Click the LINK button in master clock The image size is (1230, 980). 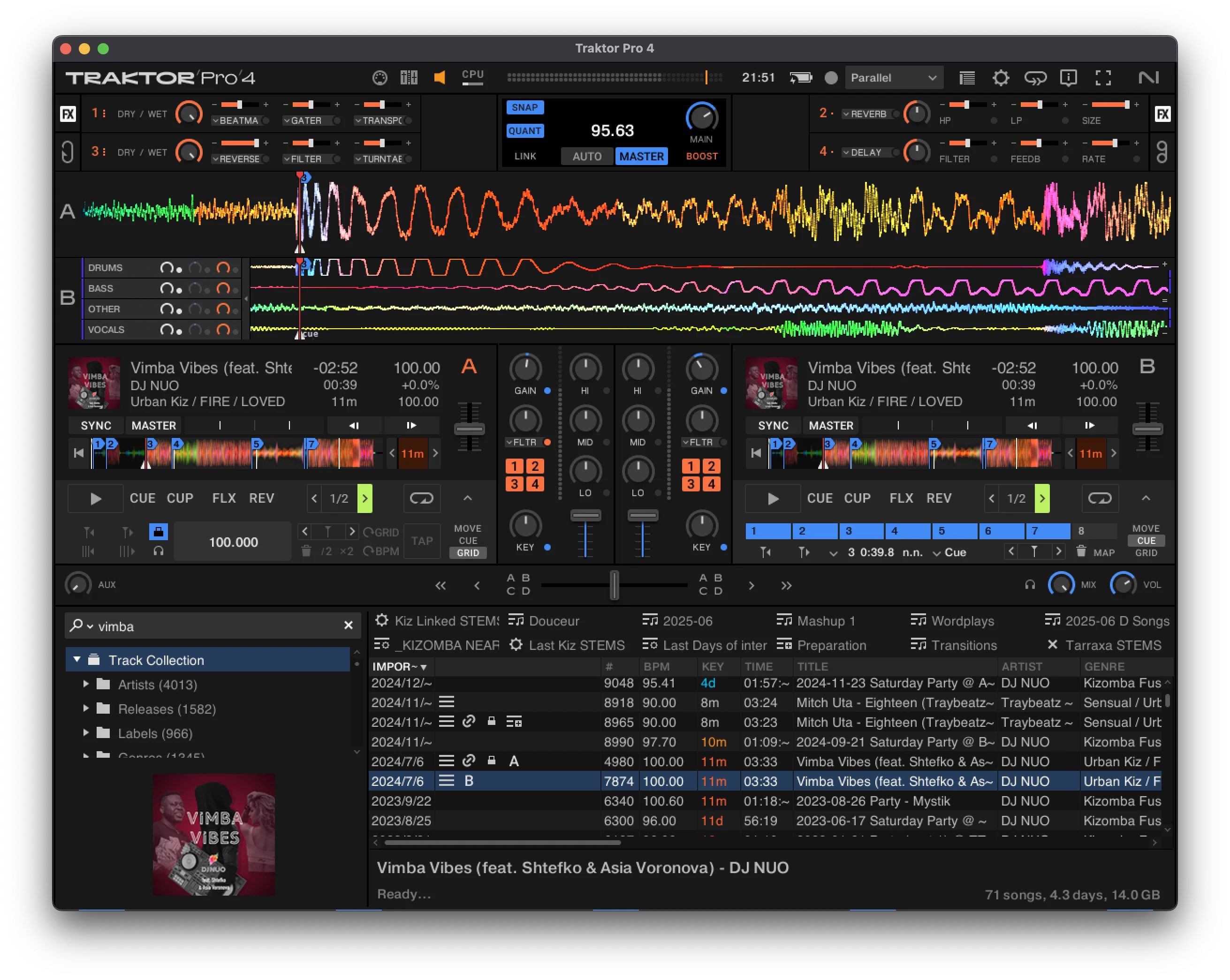[525, 156]
